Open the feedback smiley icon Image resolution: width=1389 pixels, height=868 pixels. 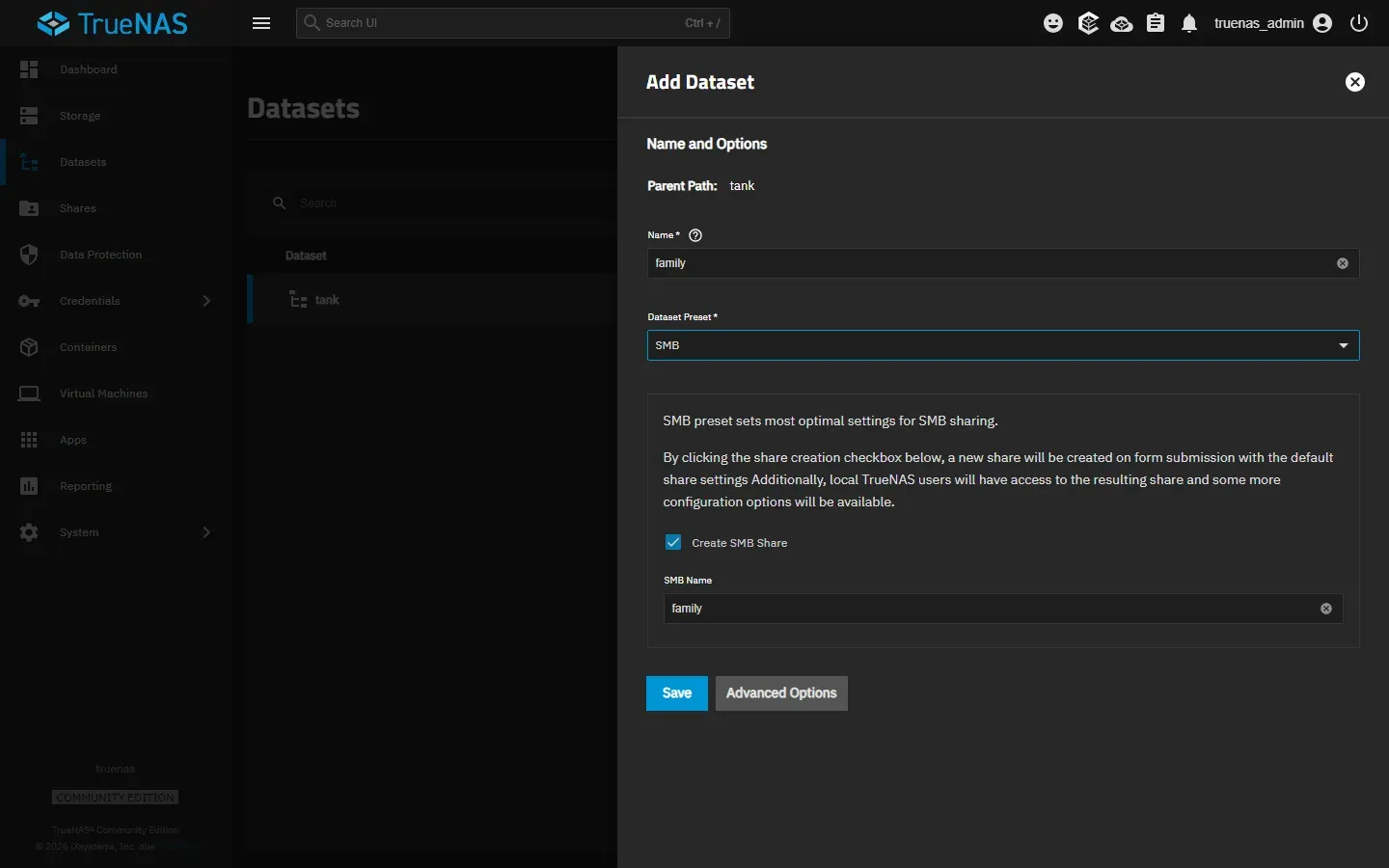pyautogui.click(x=1053, y=23)
